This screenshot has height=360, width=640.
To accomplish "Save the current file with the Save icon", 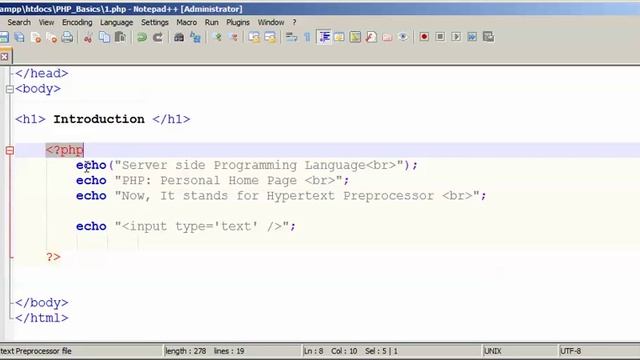I will coord(4,37).
